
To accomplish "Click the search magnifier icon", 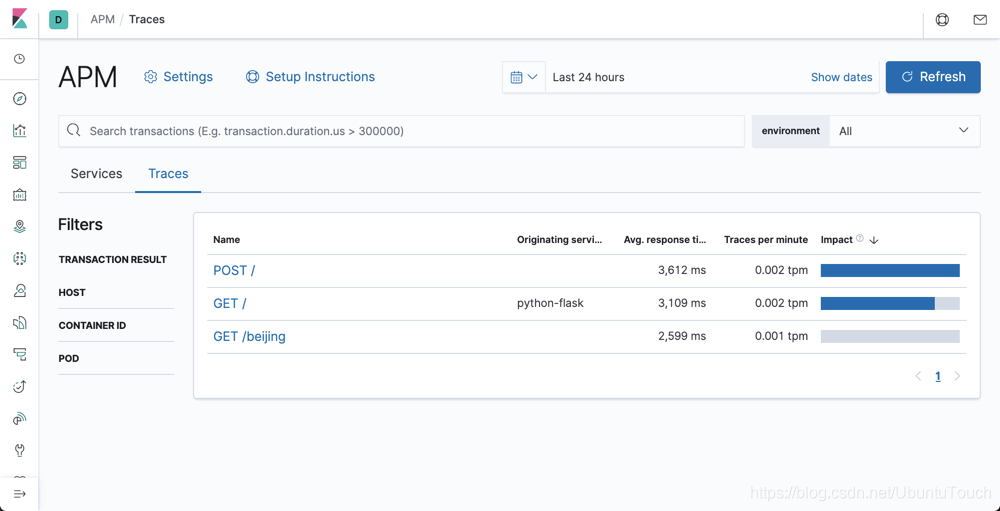I will point(74,131).
